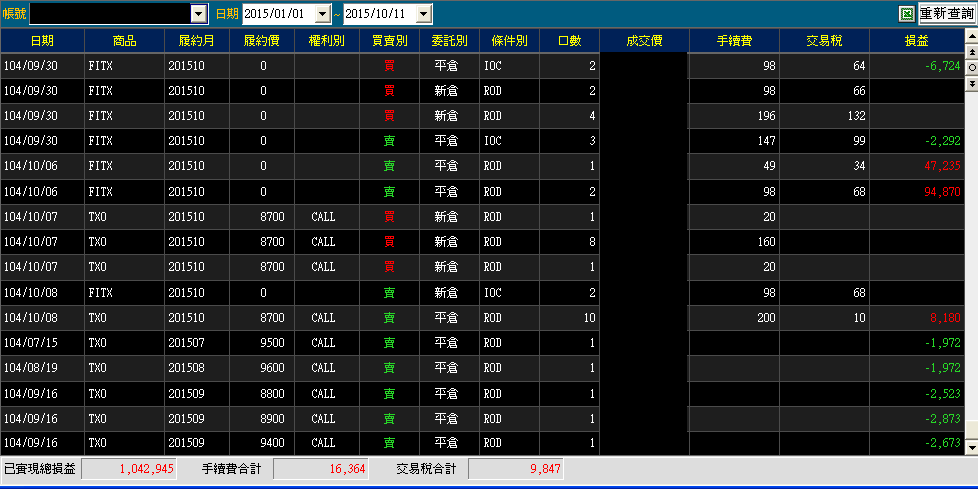Viewport: 978px width, 489px height.
Task: Open the 帳號 account dropdown
Action: 198,13
